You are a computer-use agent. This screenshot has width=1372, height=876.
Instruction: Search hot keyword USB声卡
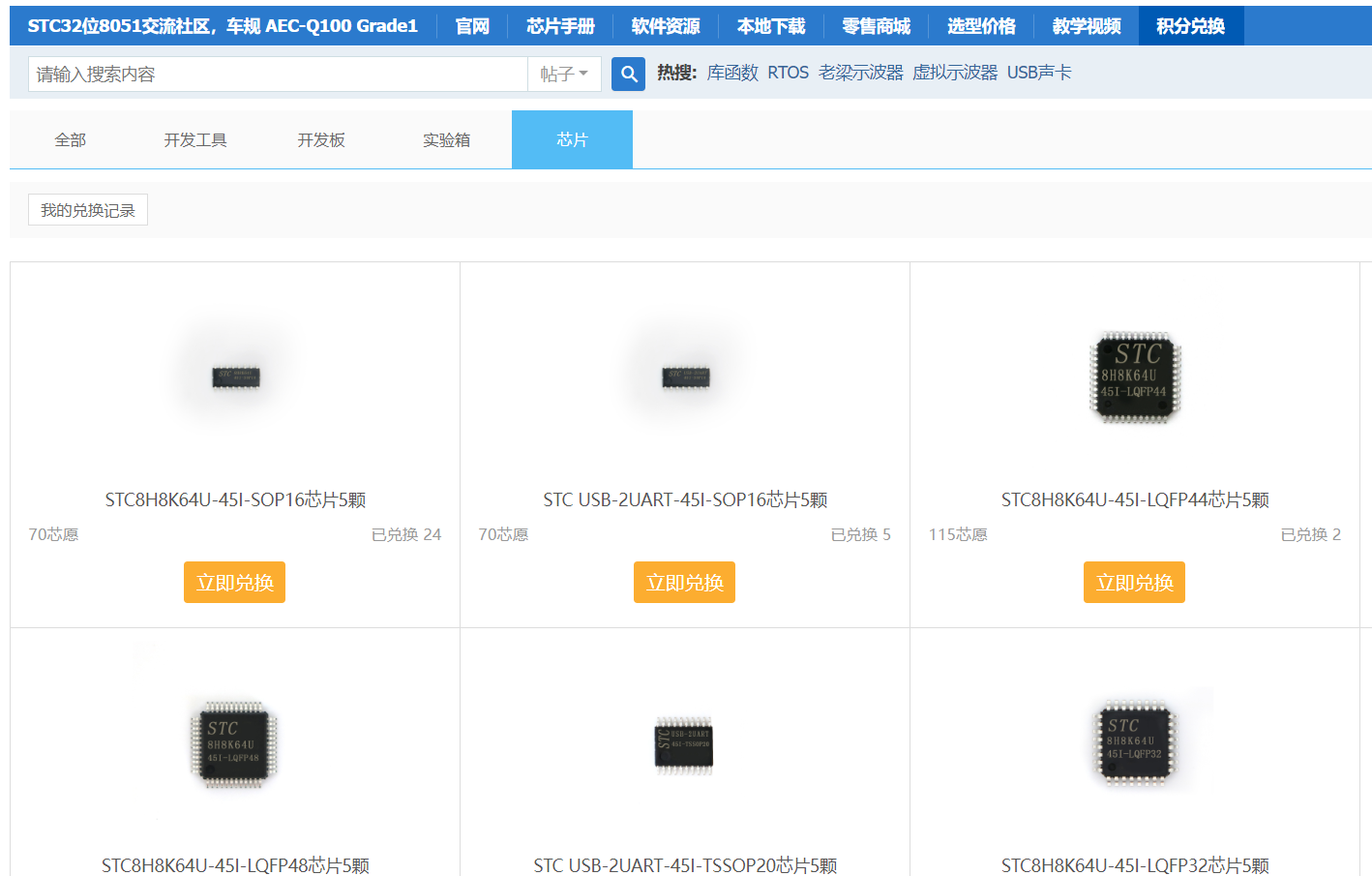1039,73
